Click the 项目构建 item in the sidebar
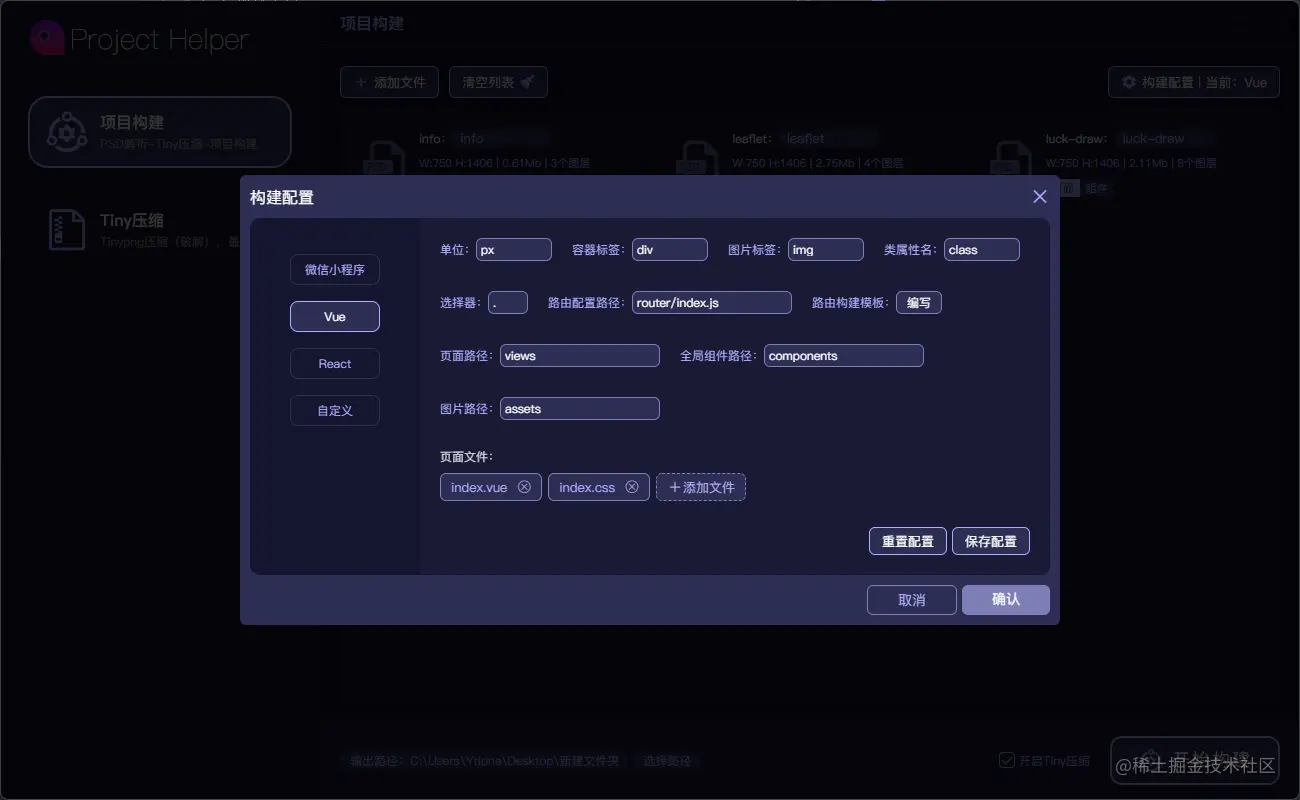The width and height of the screenshot is (1300, 800). click(160, 132)
